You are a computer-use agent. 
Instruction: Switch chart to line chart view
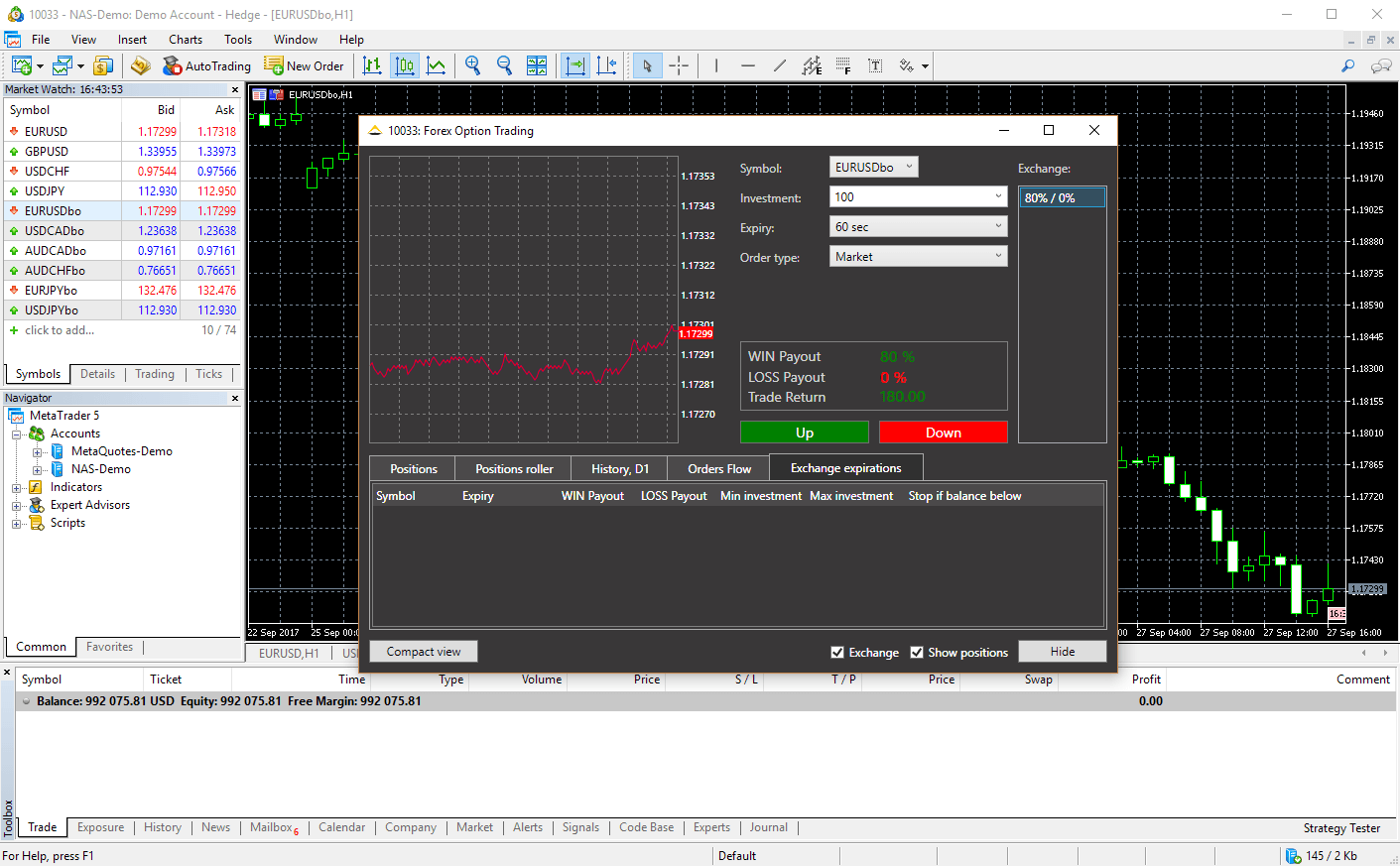[436, 66]
